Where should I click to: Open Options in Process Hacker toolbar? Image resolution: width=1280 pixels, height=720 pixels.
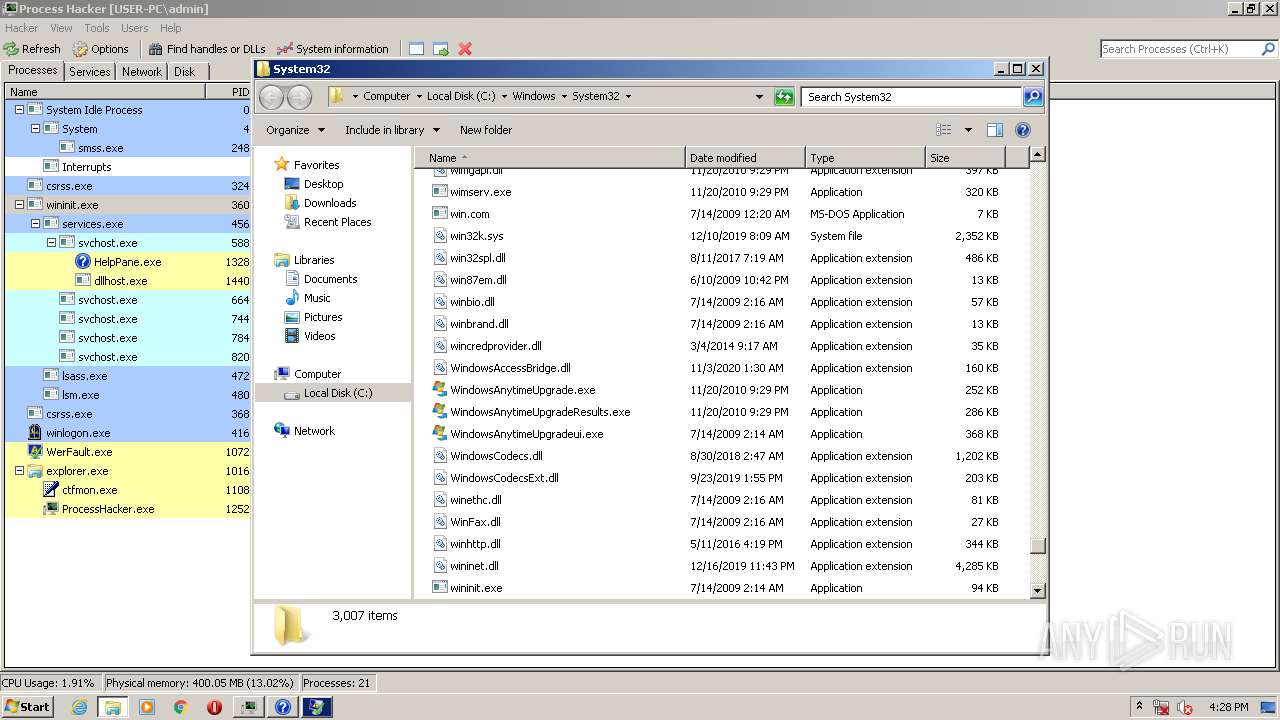[101, 48]
